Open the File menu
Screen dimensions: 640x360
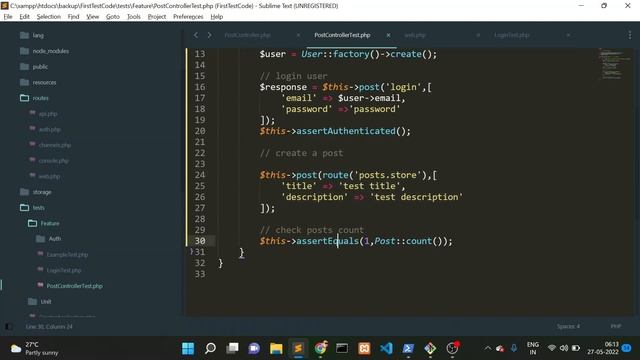(x=8, y=17)
